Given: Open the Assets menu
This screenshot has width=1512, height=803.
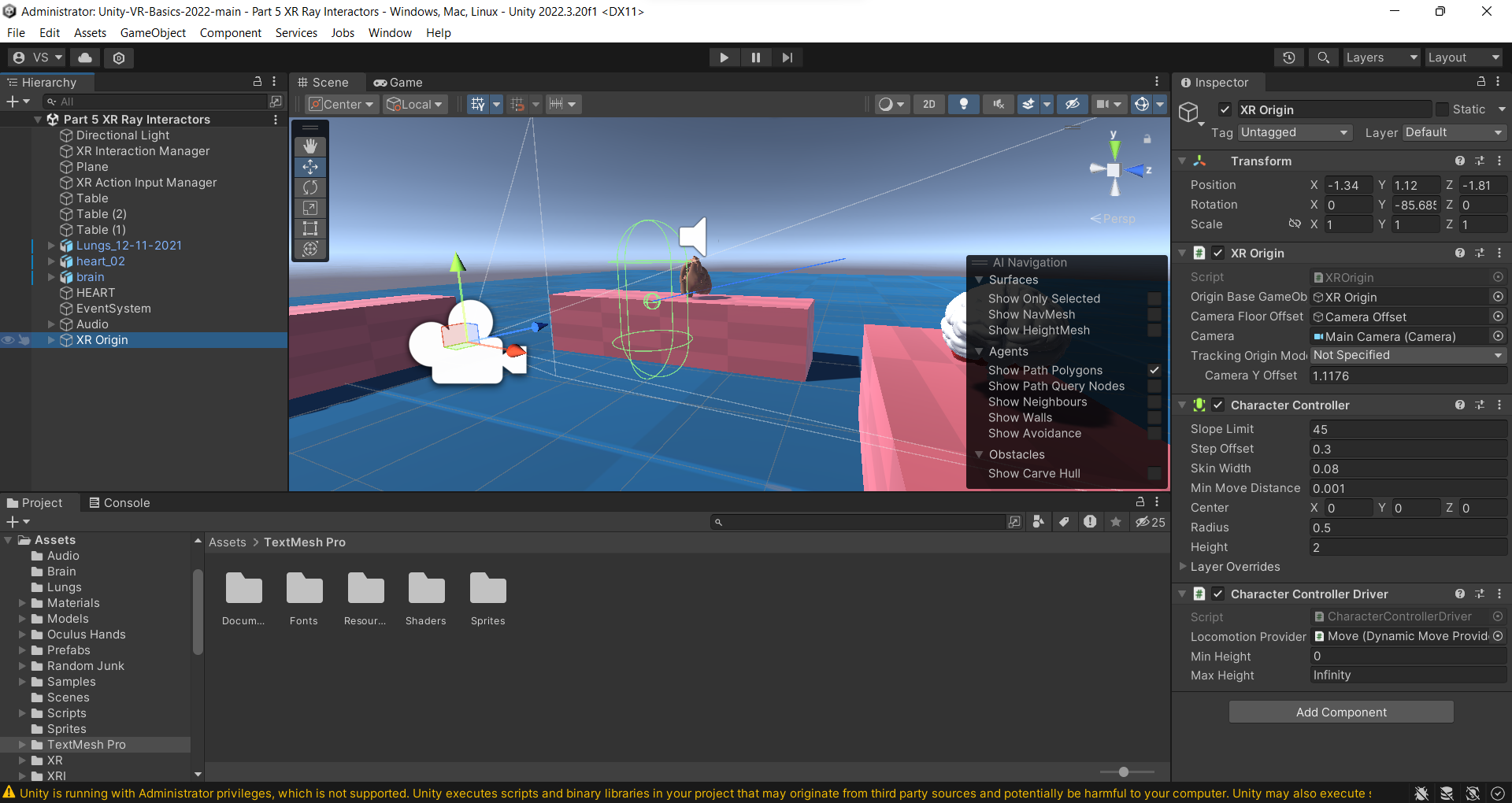Looking at the screenshot, I should pyautogui.click(x=90, y=32).
